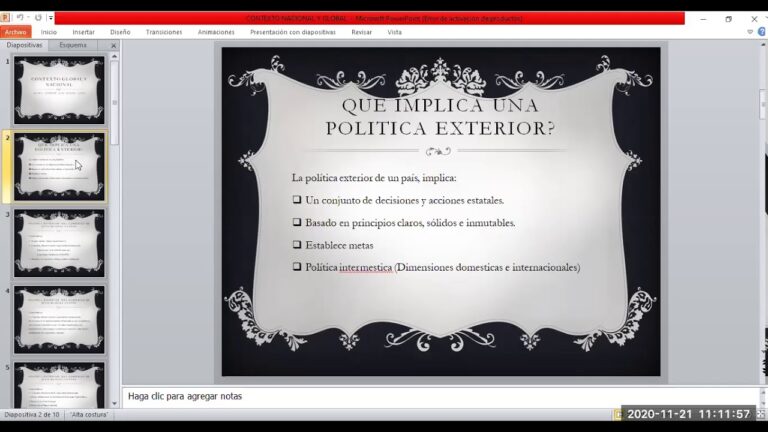Viewport: 768px width, 432px height.
Task: Switch to the Insertar ribbon tab
Action: (83, 32)
